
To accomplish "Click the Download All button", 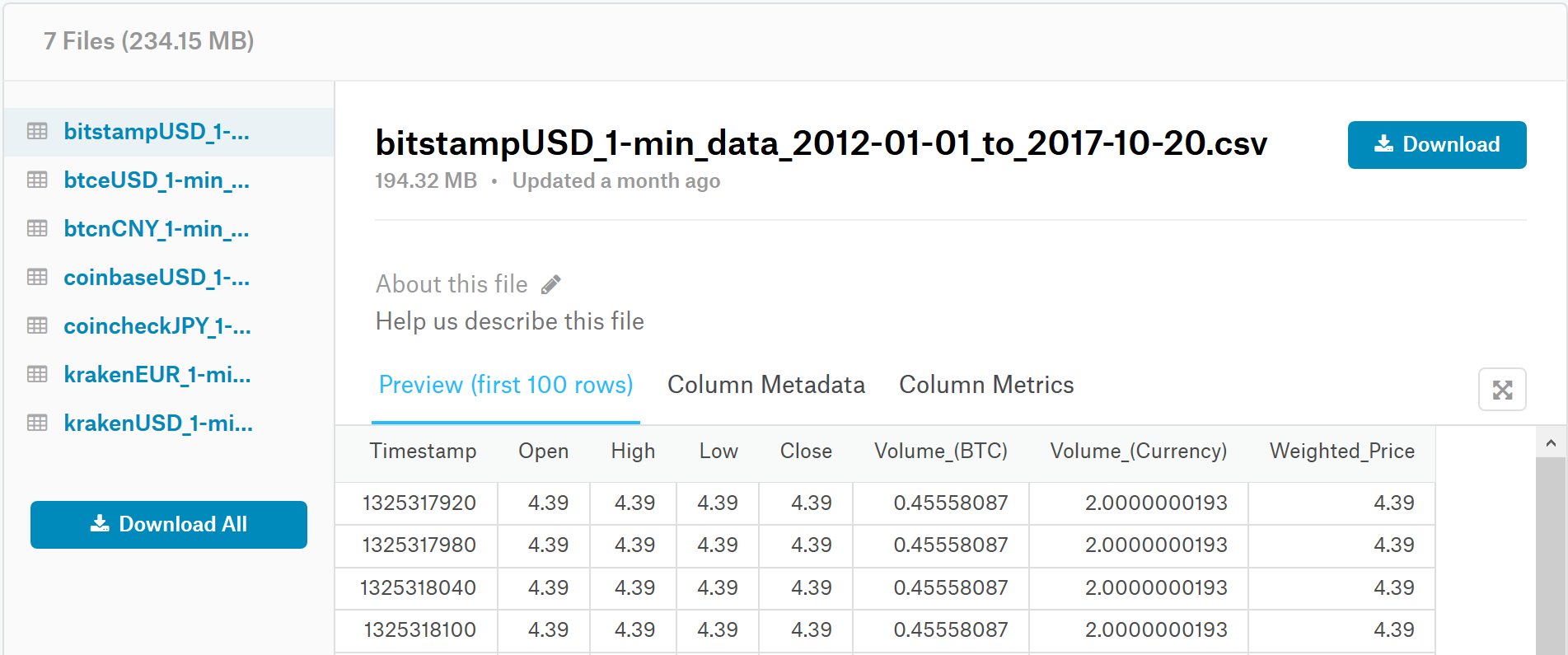I will pyautogui.click(x=169, y=525).
